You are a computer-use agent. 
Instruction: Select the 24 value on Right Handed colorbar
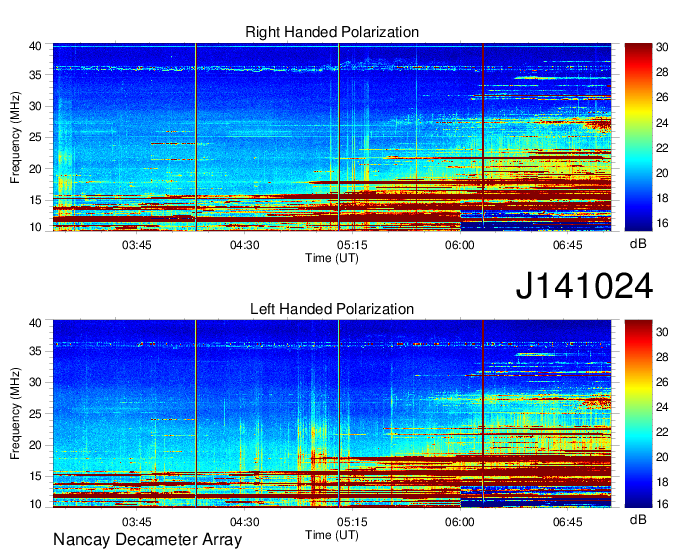click(662, 123)
